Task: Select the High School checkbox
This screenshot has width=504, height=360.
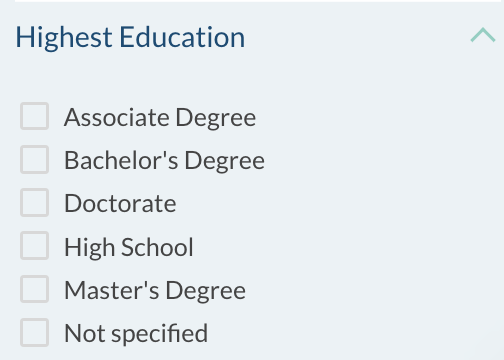Action: [x=35, y=246]
